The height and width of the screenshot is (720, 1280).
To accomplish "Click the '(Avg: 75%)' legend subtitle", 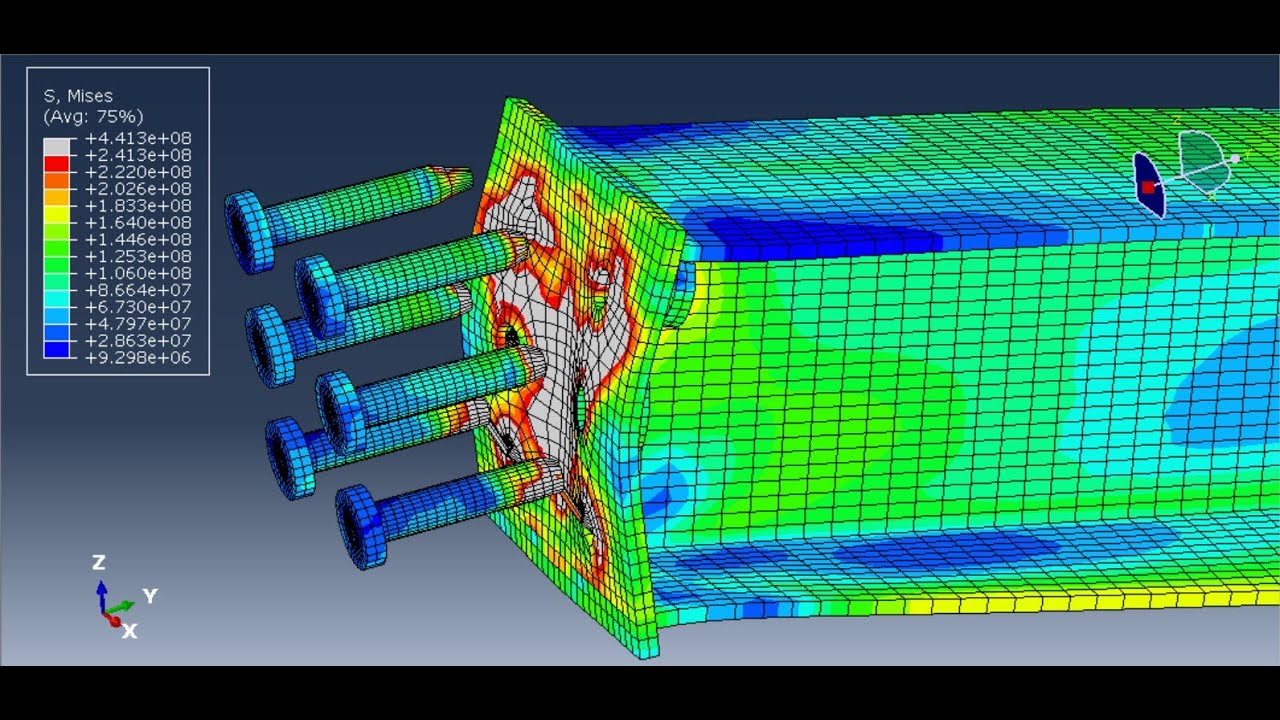I will [93, 116].
